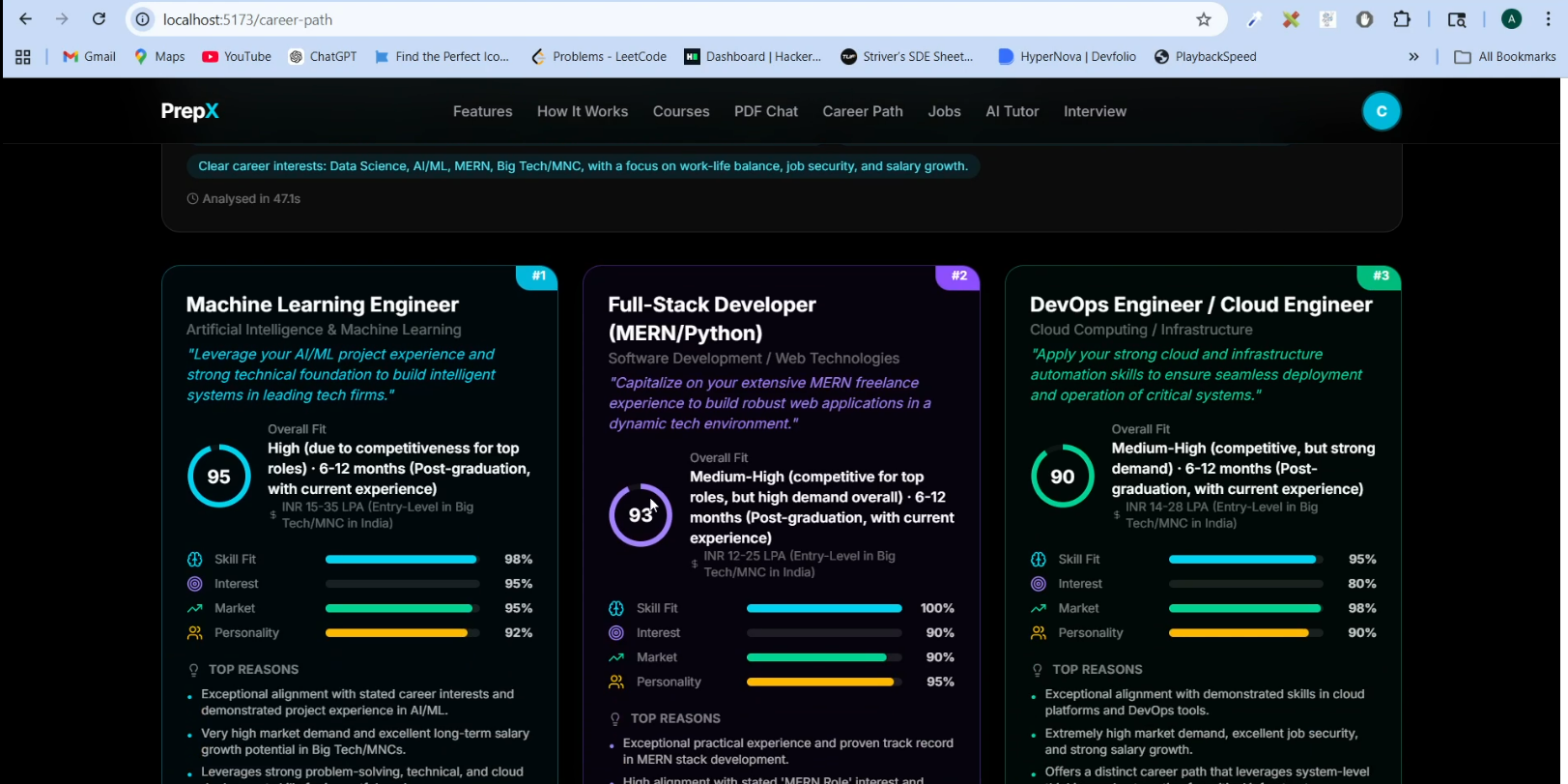1568x784 pixels.
Task: Click Personality icon in Machine Learning card
Action: click(x=195, y=633)
